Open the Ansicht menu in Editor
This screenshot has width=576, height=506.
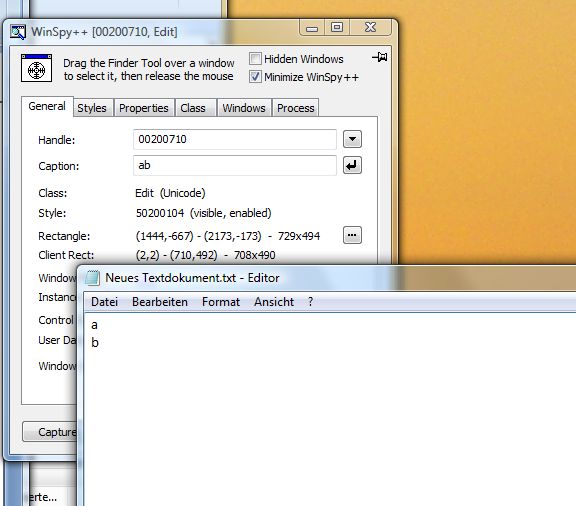[x=274, y=302]
